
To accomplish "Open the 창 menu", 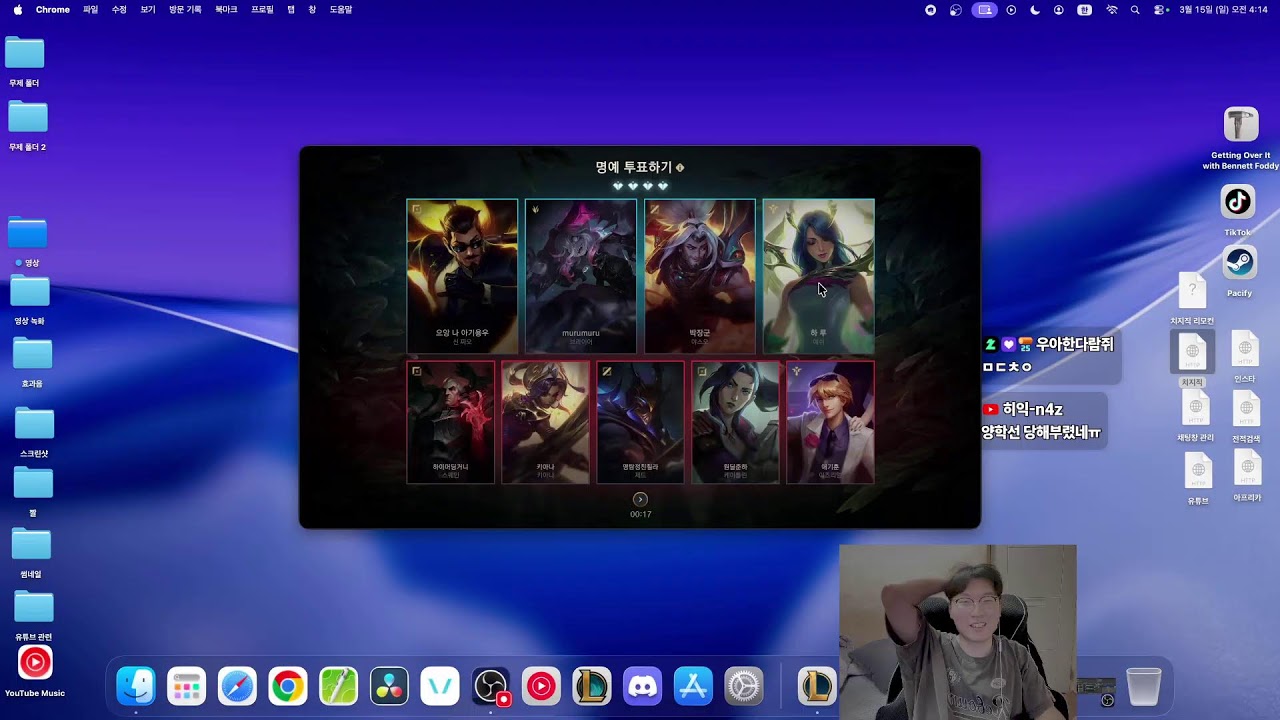I will [x=312, y=9].
